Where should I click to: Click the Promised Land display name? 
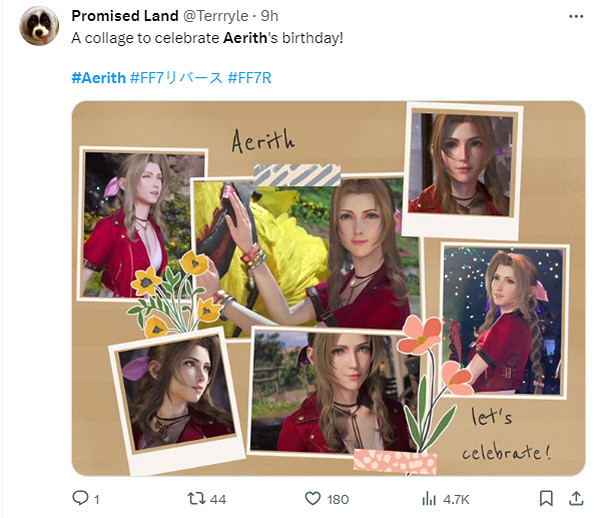click(125, 17)
